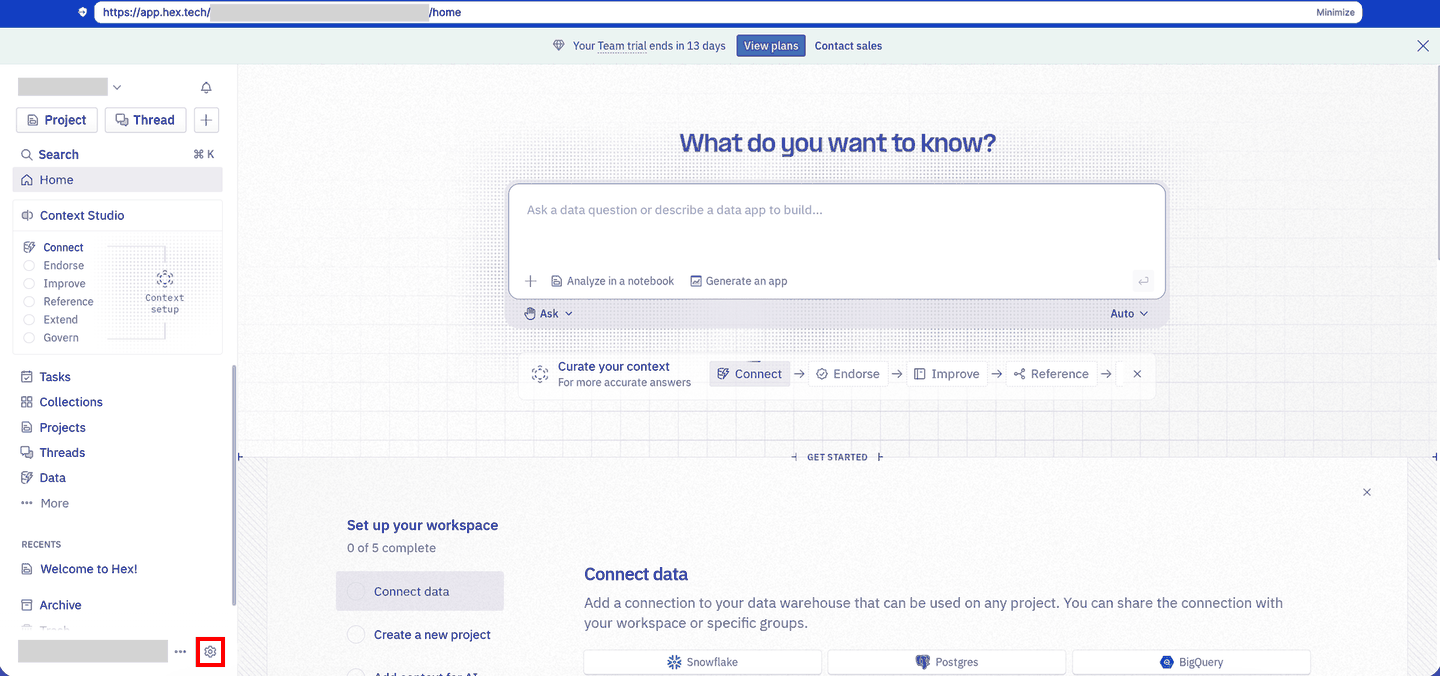Close the Get Started panel
Screen dimensions: 1440x676
[1367, 492]
